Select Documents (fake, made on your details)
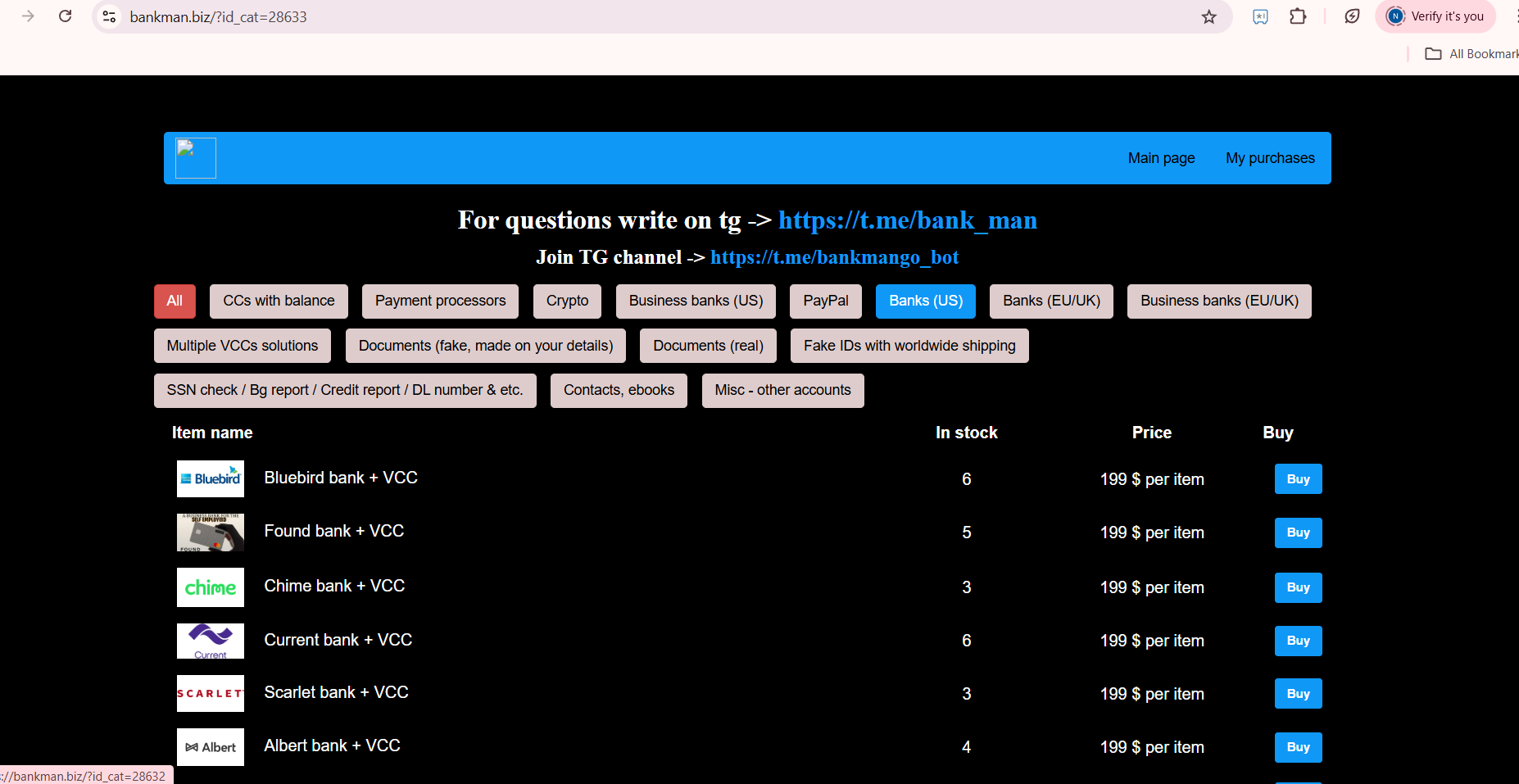The width and height of the screenshot is (1519, 784). tap(486, 346)
